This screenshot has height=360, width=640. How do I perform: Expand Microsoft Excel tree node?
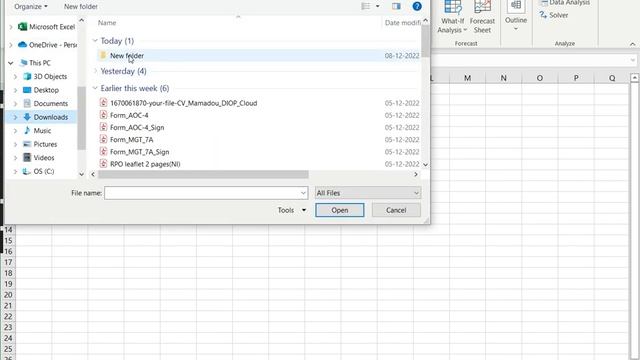coord(11,27)
